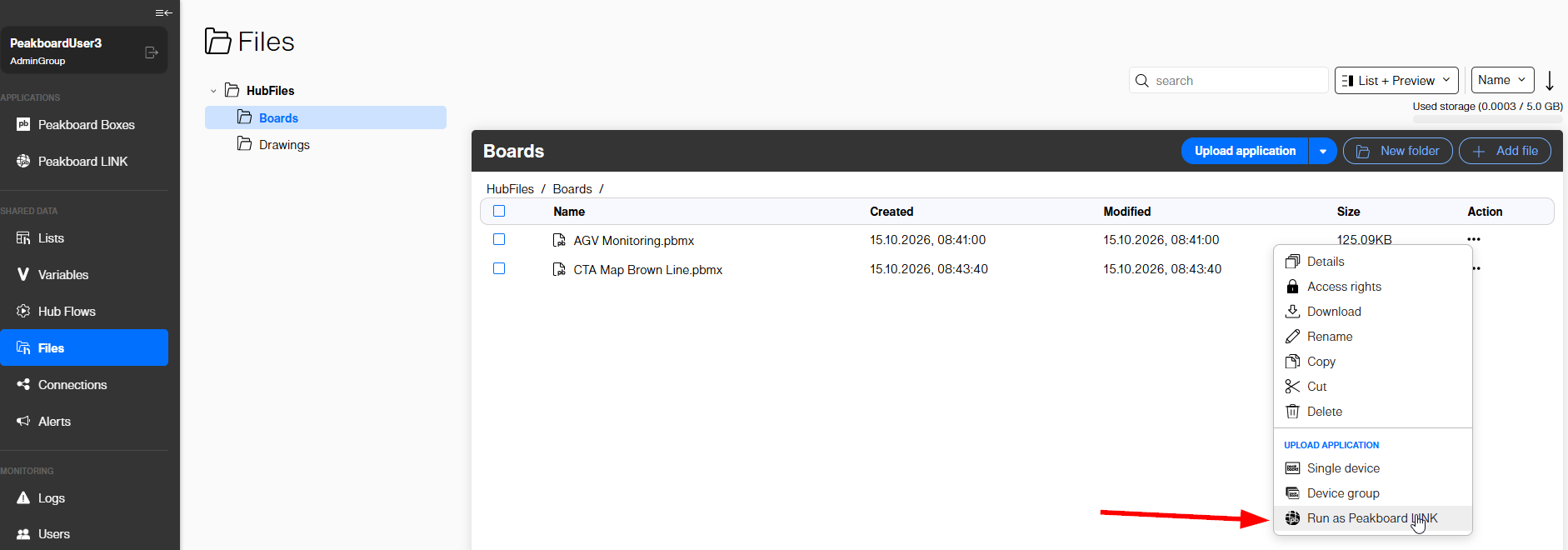Choose Access rights from the context menu
This screenshot has height=550, width=1568.
[1373, 287]
